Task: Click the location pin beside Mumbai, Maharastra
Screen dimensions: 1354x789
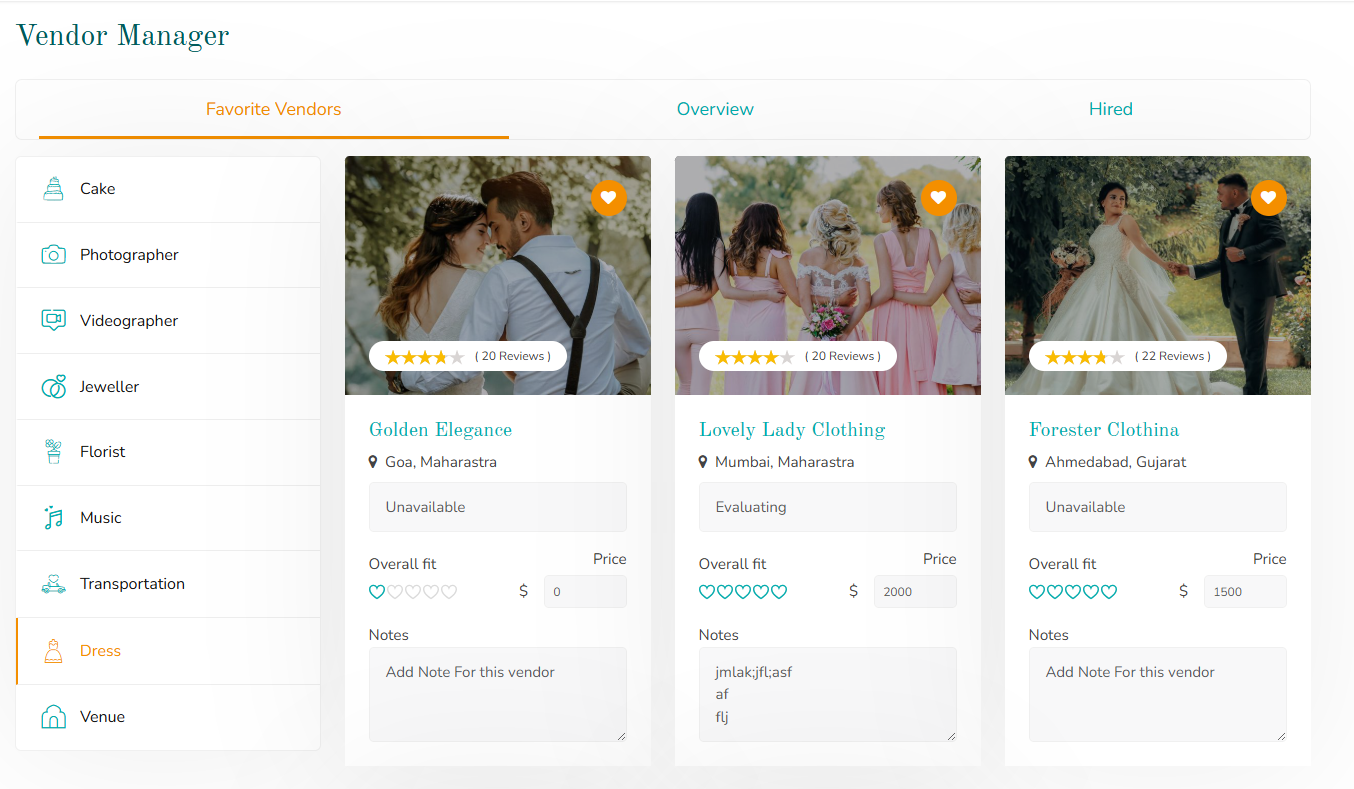Action: tap(703, 462)
